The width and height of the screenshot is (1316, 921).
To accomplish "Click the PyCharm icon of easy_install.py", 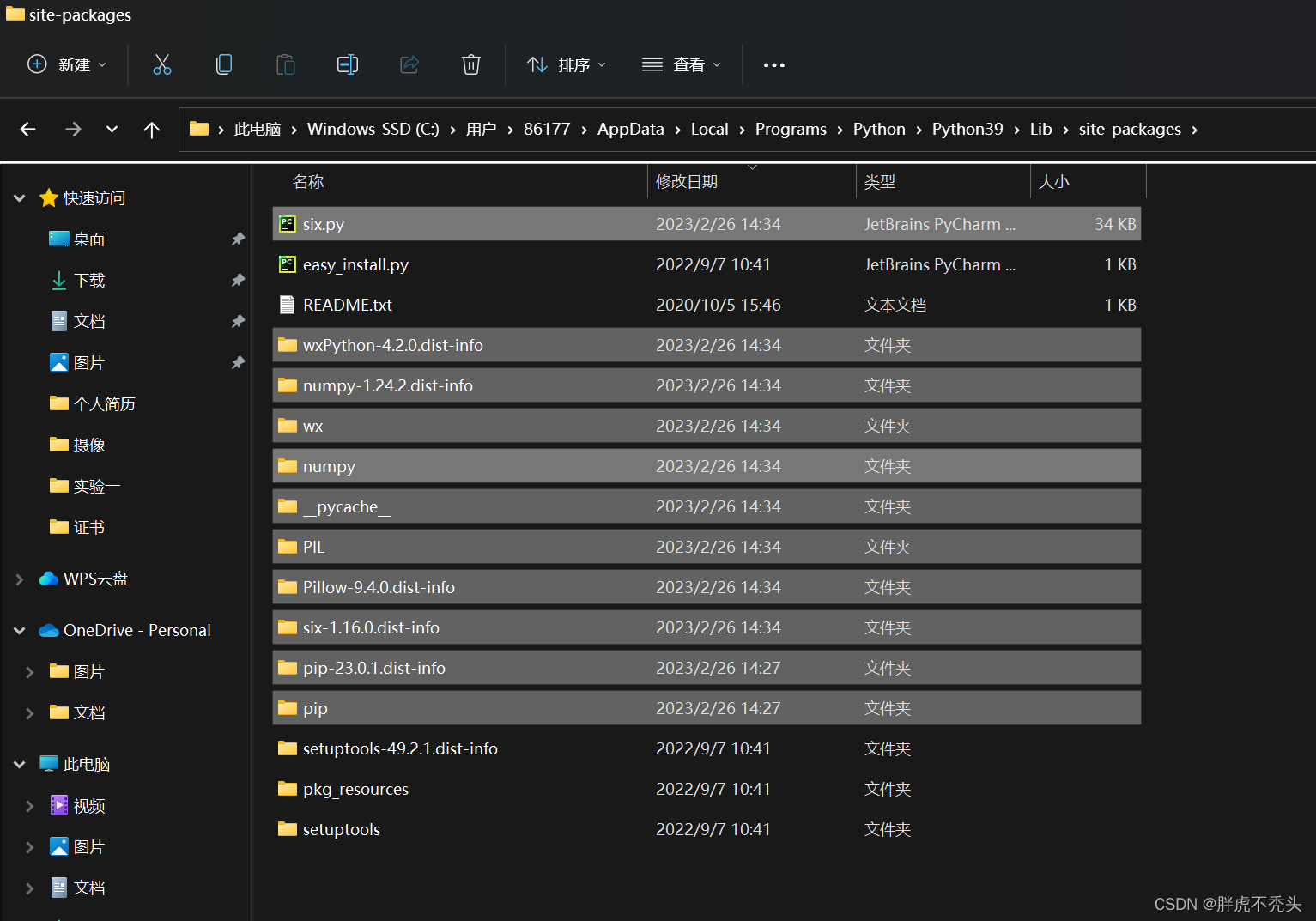I will tap(288, 264).
